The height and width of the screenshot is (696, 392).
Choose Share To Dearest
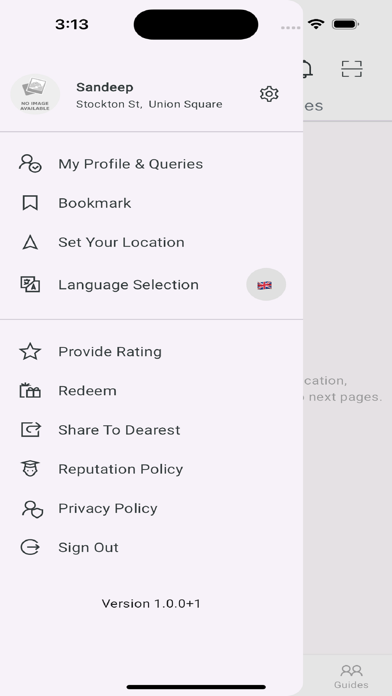click(x=151, y=430)
